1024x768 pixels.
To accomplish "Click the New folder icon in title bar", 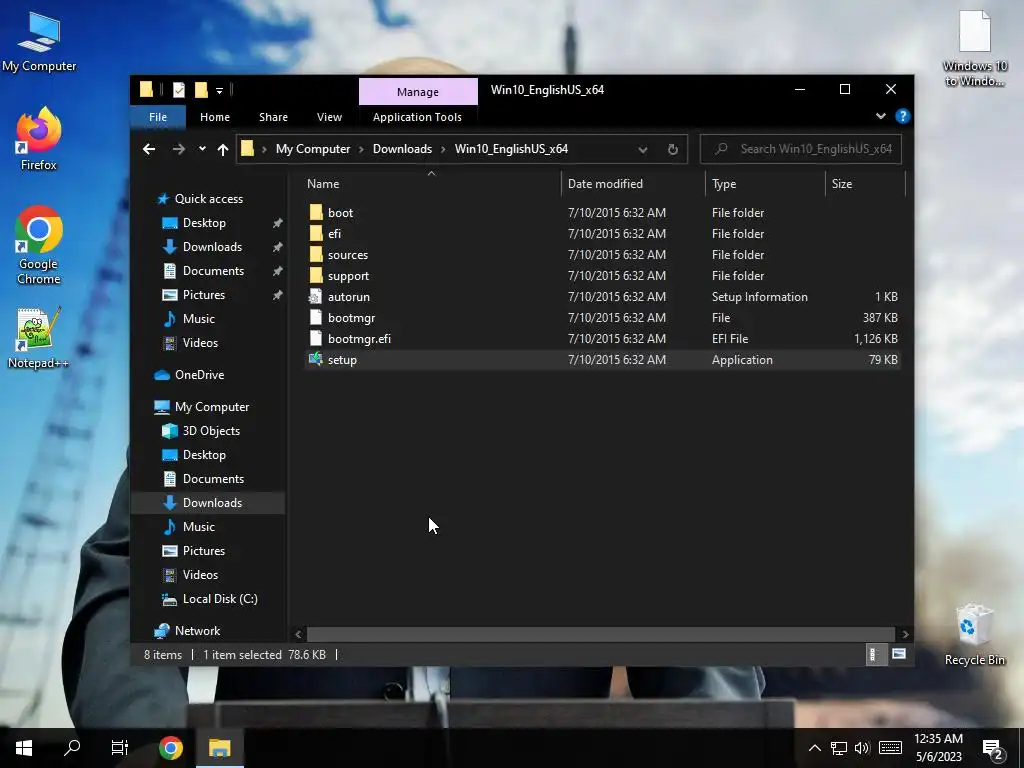I will (x=201, y=89).
